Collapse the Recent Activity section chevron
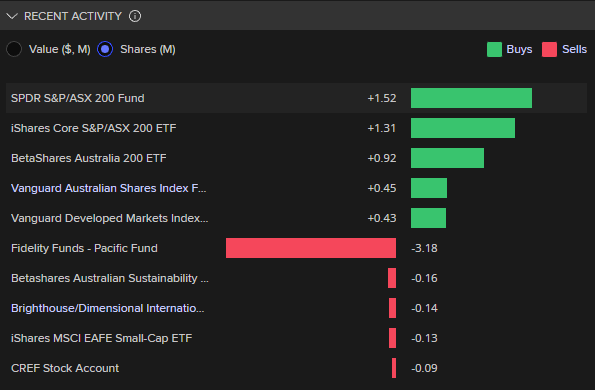Image resolution: width=595 pixels, height=390 pixels. coord(12,16)
